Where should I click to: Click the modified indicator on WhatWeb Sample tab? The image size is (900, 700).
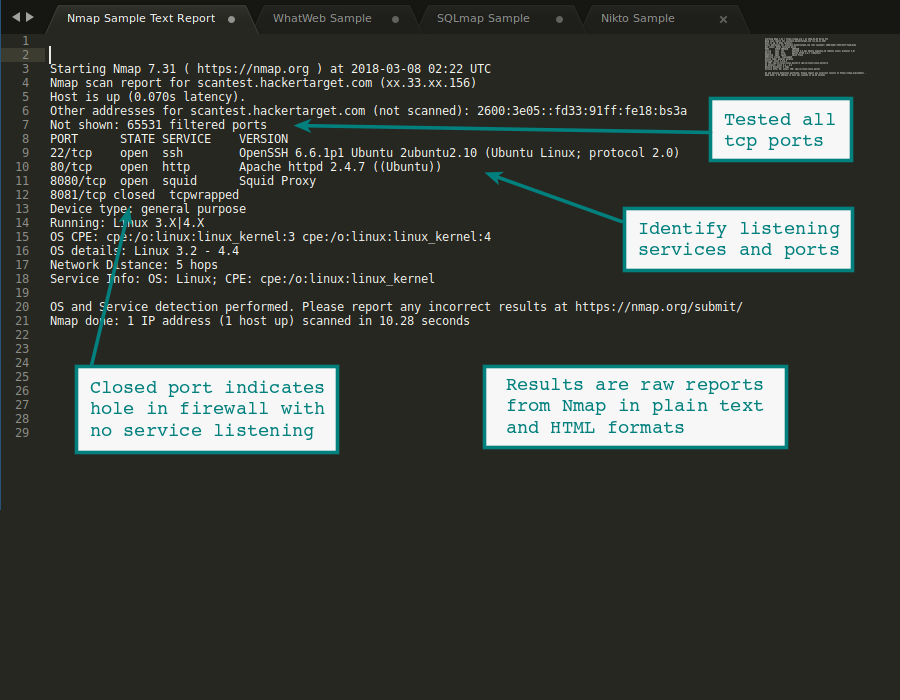coord(394,18)
